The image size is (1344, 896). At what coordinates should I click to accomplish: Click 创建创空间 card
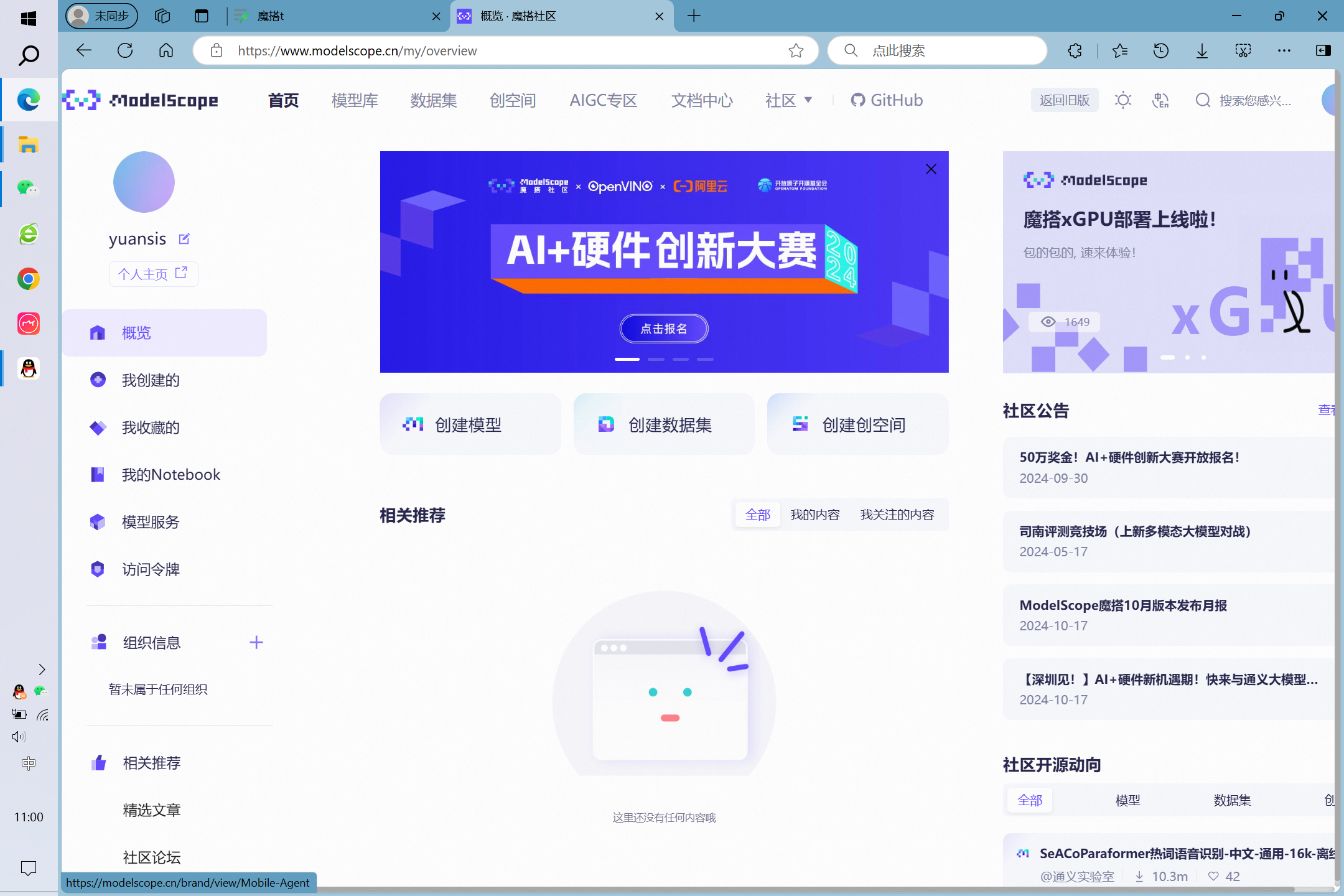[x=858, y=424]
